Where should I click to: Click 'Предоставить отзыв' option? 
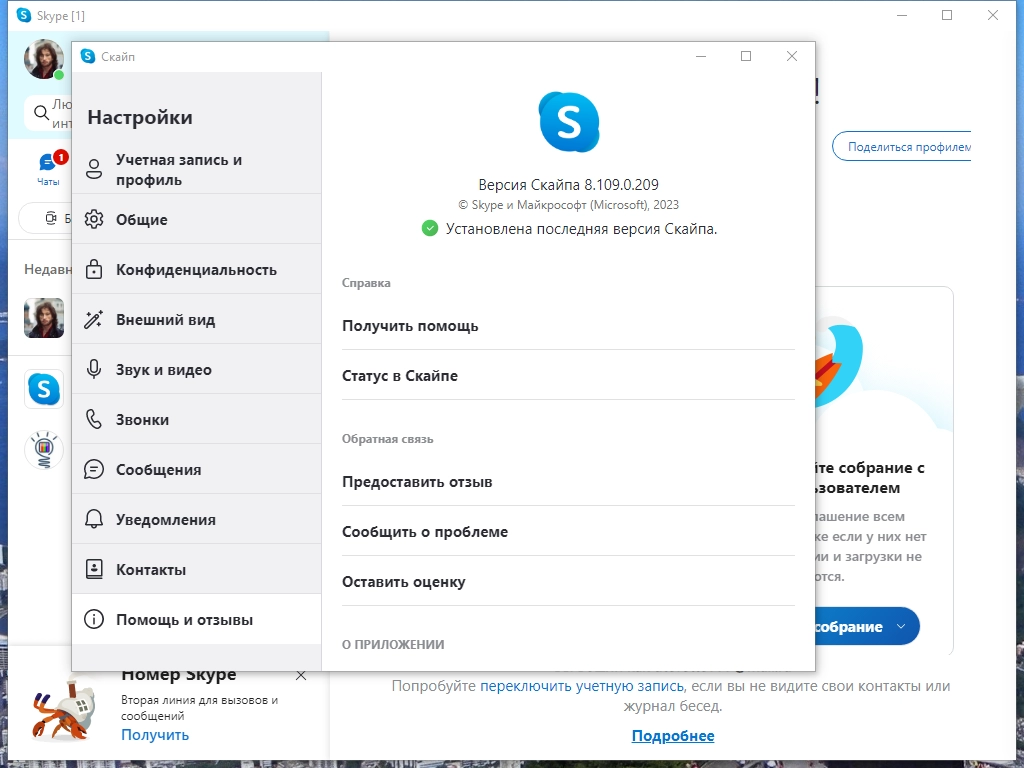568,481
